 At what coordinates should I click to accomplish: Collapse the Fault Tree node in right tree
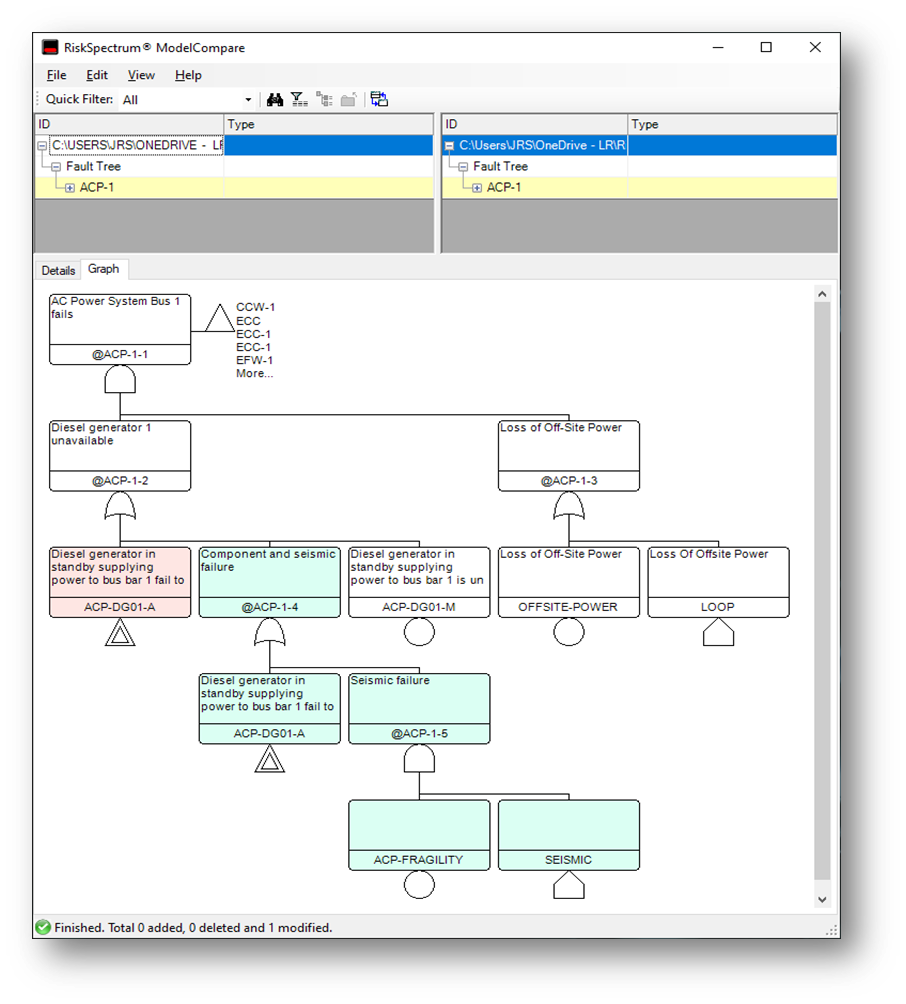pos(463,167)
